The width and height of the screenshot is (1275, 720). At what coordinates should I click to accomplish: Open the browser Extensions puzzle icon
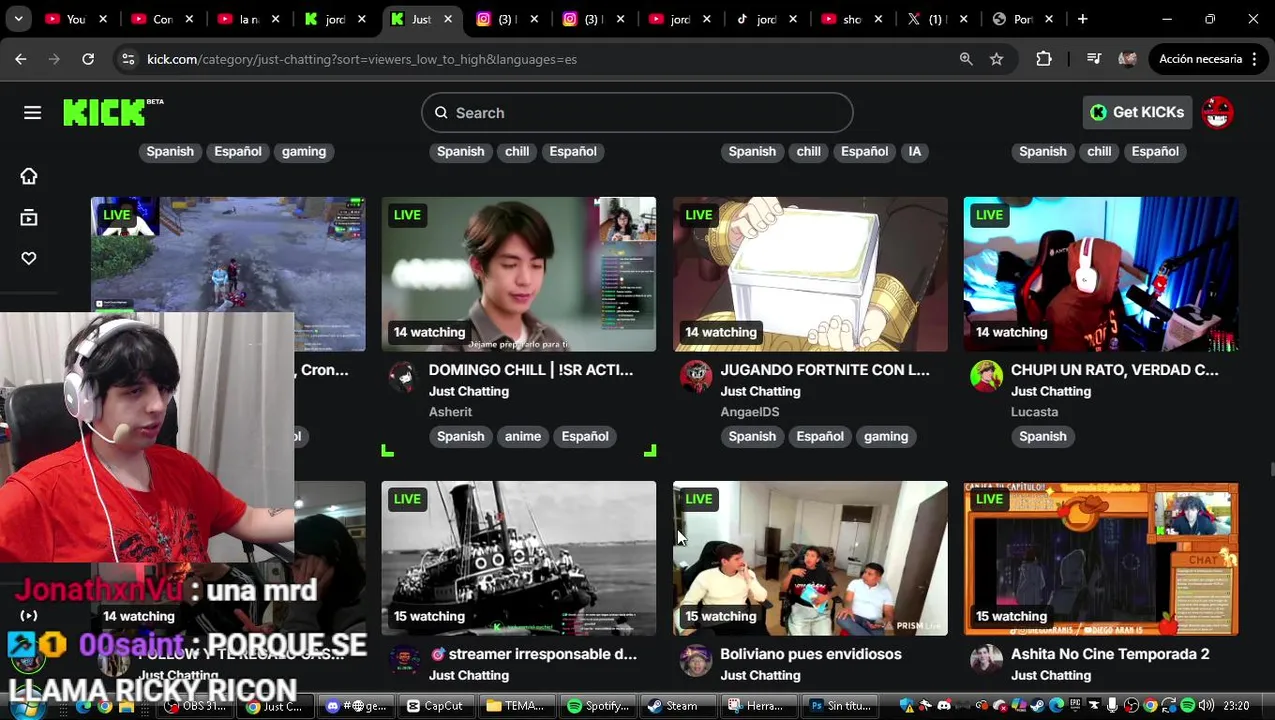pyautogui.click(x=1044, y=59)
